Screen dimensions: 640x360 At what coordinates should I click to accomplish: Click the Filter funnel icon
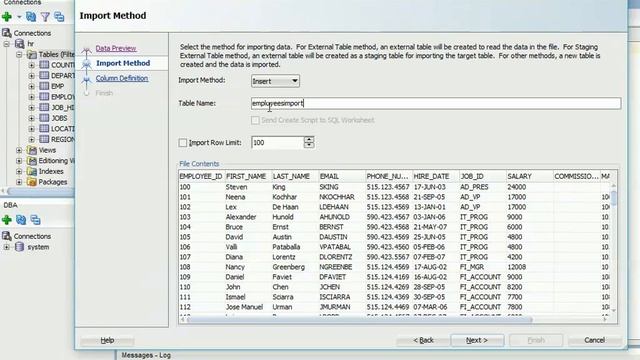pos(45,17)
